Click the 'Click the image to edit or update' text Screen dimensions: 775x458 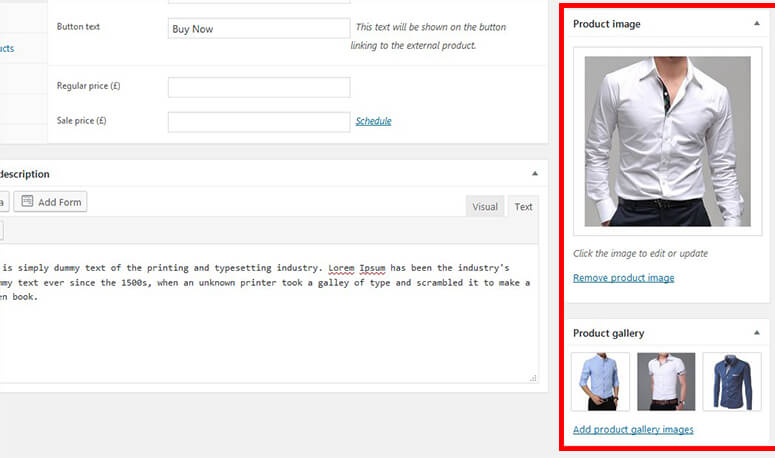point(640,253)
